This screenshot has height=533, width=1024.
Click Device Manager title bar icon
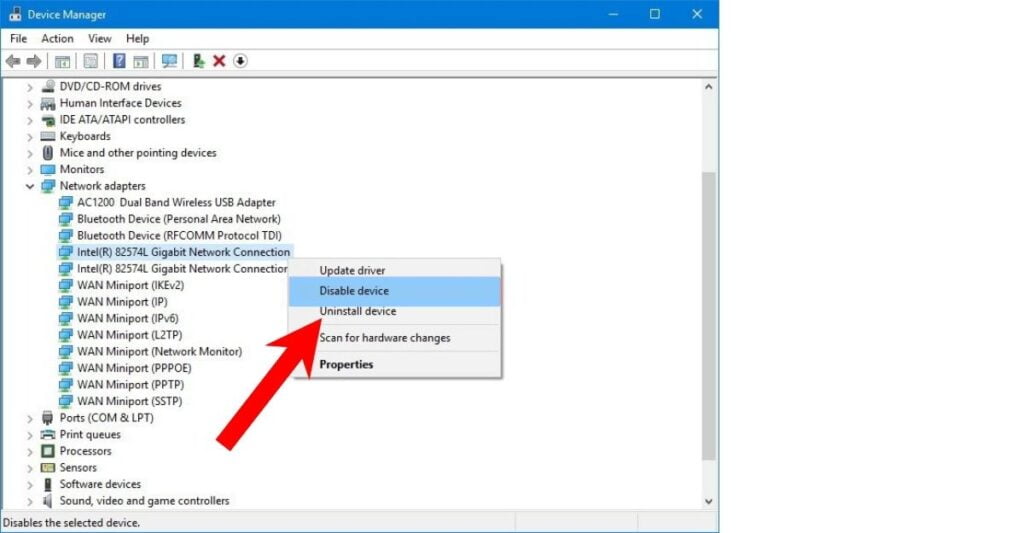point(15,14)
